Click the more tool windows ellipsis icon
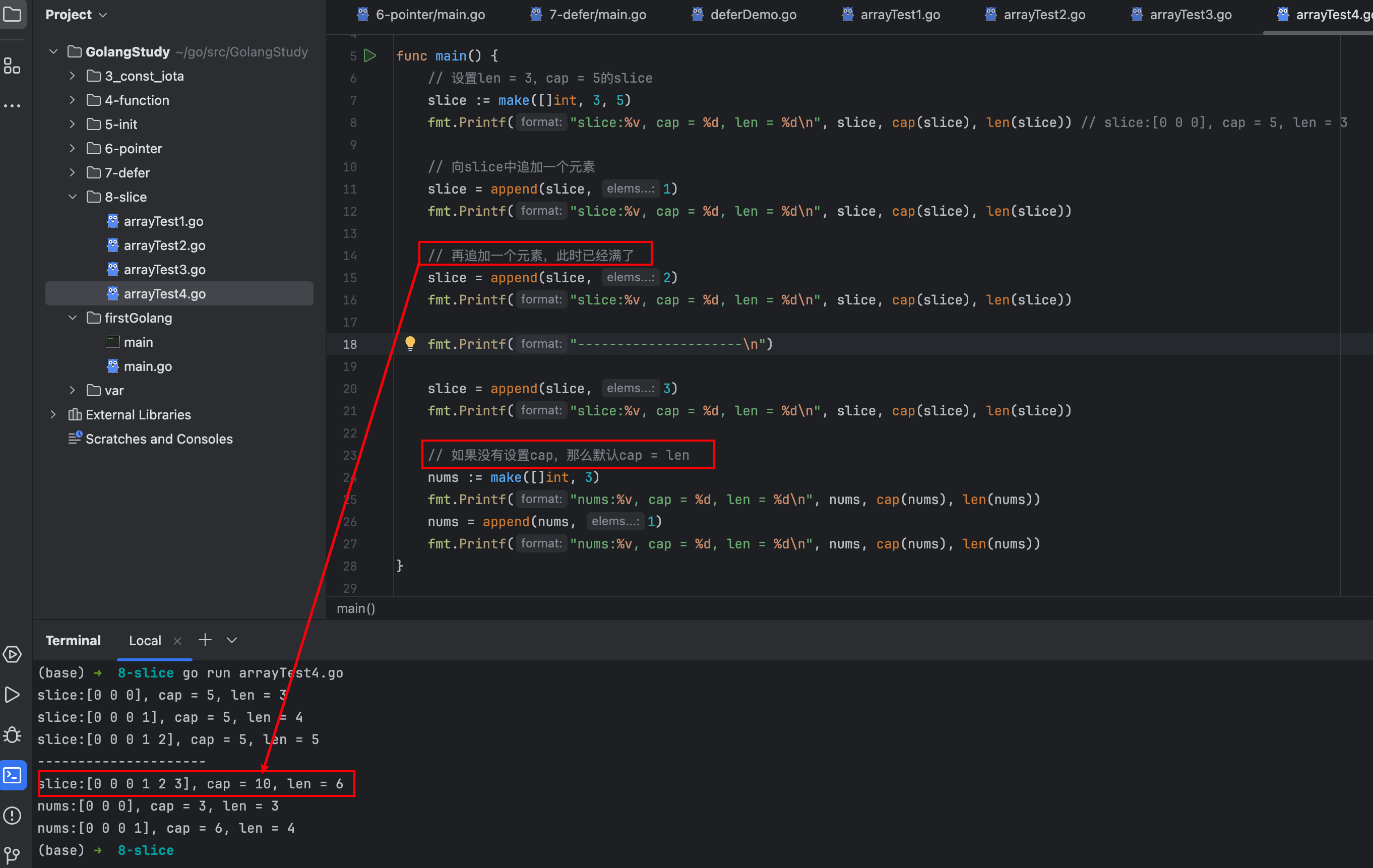1373x868 pixels. 12,106
